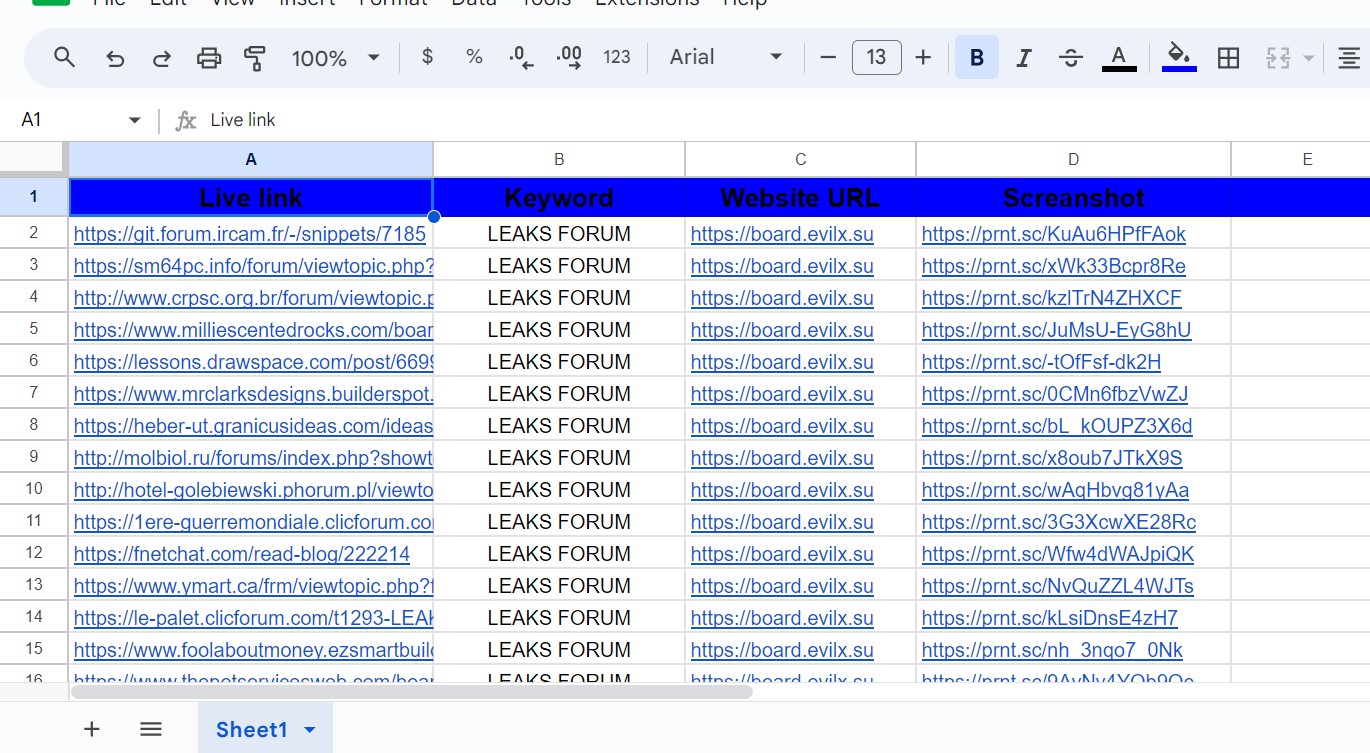Toggle bold formatting button
Image resolution: width=1370 pixels, height=753 pixels.
click(976, 58)
